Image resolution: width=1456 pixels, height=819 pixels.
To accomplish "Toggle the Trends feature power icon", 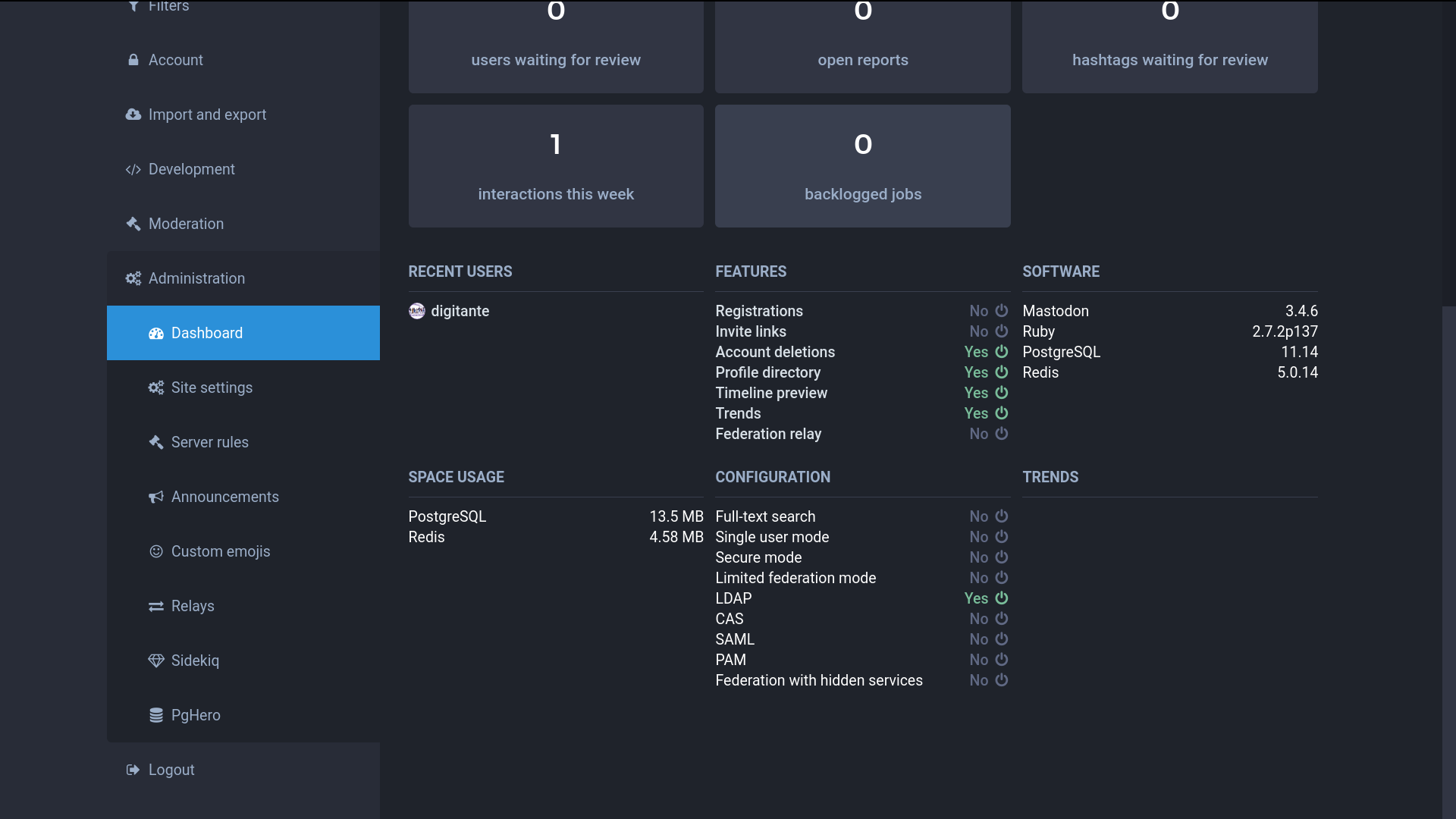I will pos(1002,413).
